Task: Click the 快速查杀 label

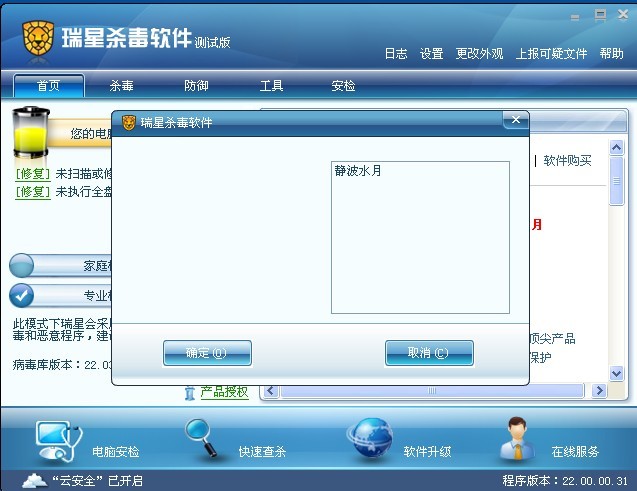Action: pos(262,452)
